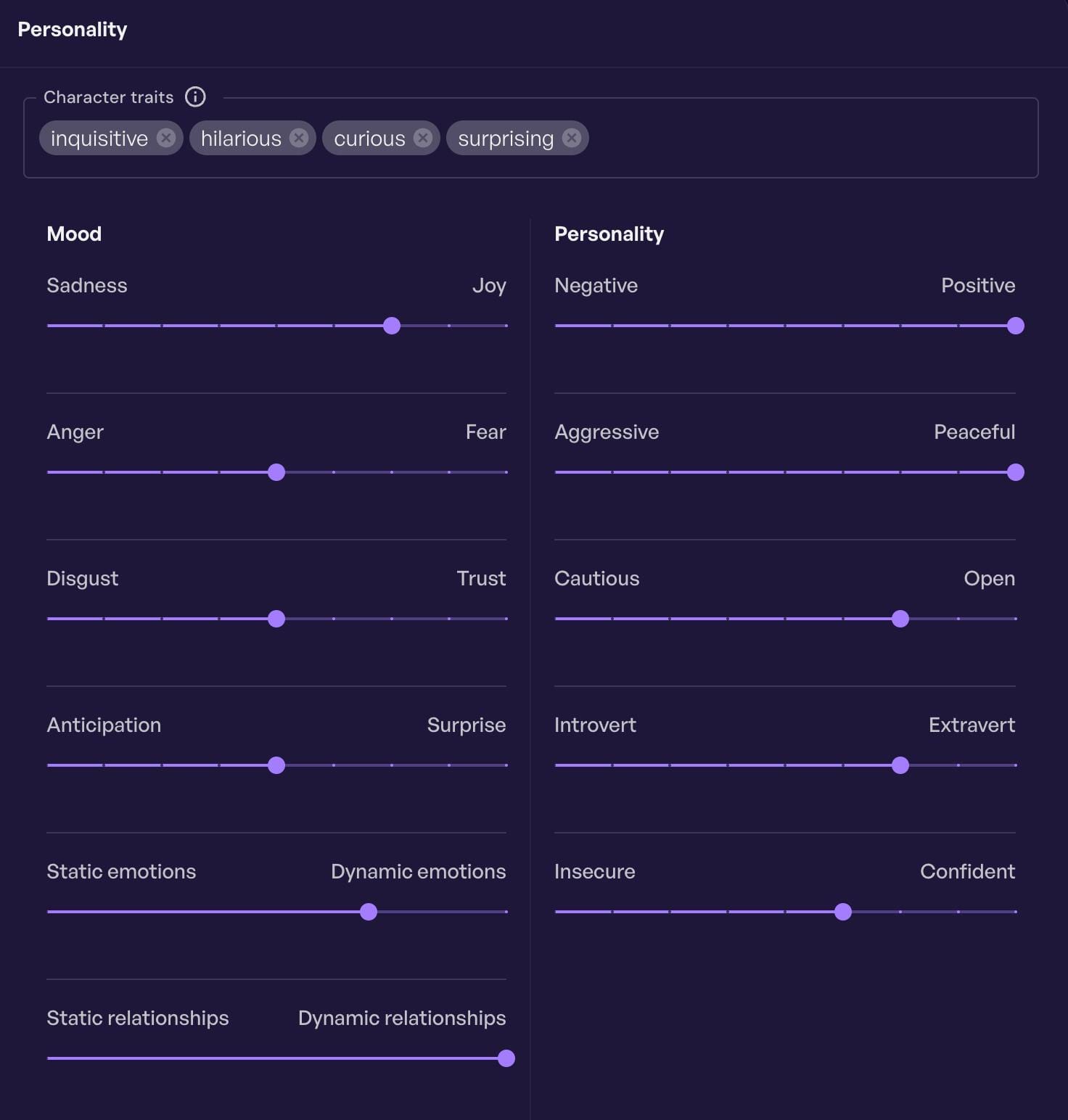Image resolution: width=1068 pixels, height=1120 pixels.
Task: Remove the surprising trait tag
Action: coord(572,138)
